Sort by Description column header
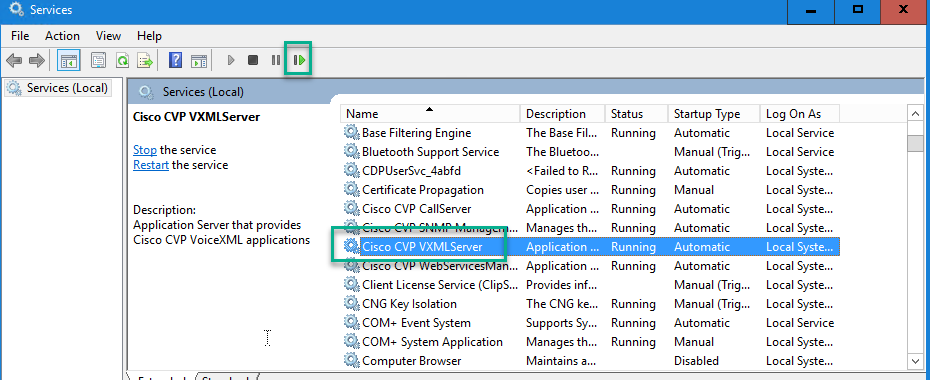This screenshot has width=930, height=380. click(562, 114)
